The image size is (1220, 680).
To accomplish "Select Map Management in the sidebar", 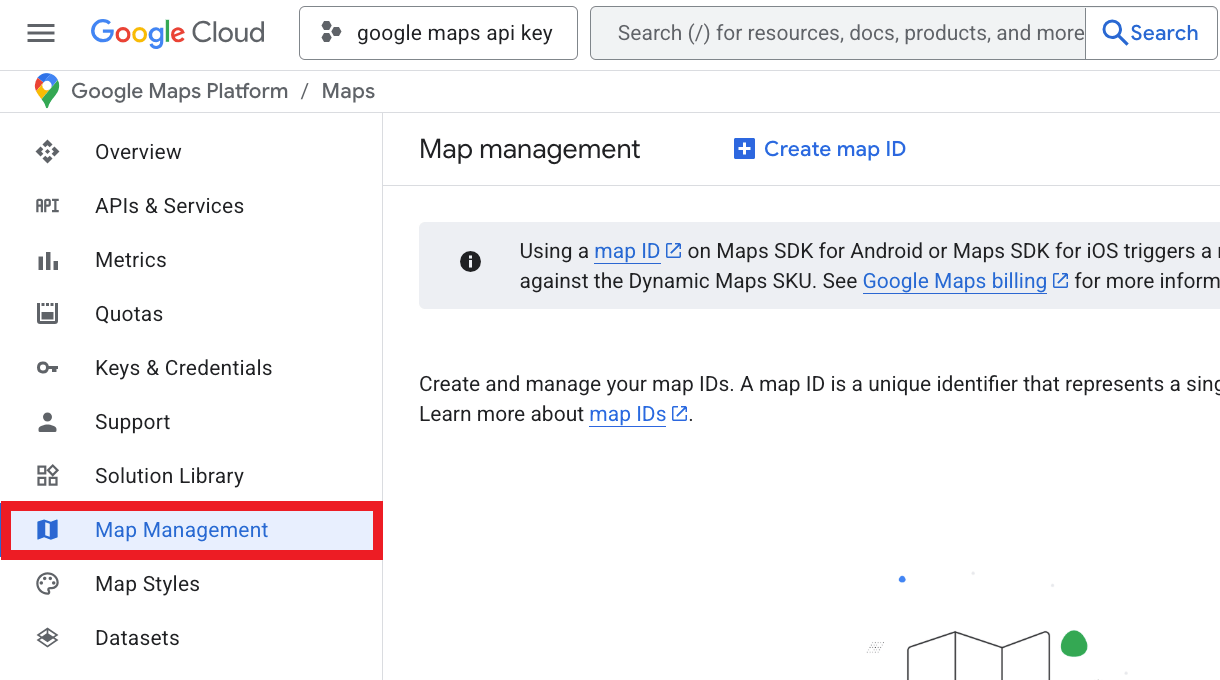I will [x=181, y=530].
